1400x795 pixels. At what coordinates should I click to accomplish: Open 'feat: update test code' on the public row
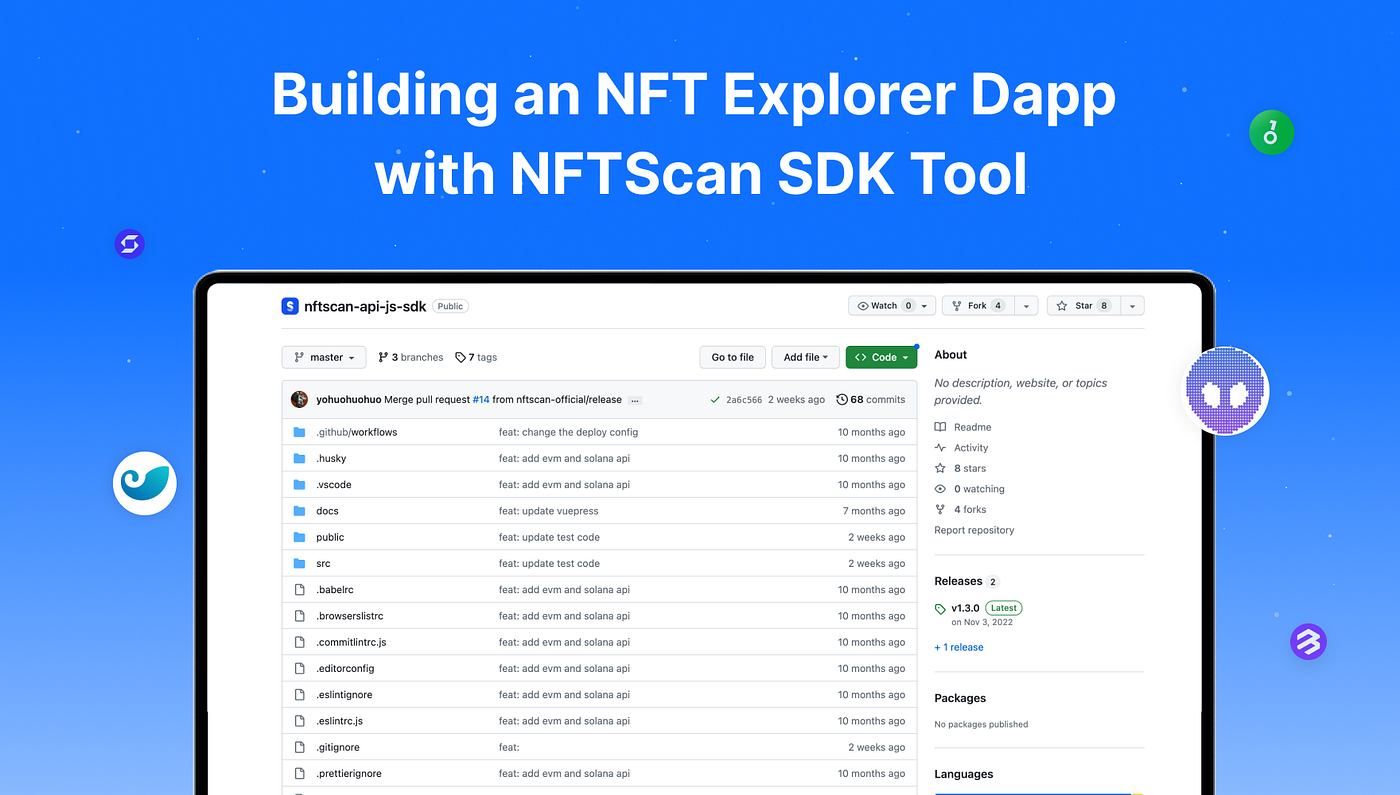549,537
